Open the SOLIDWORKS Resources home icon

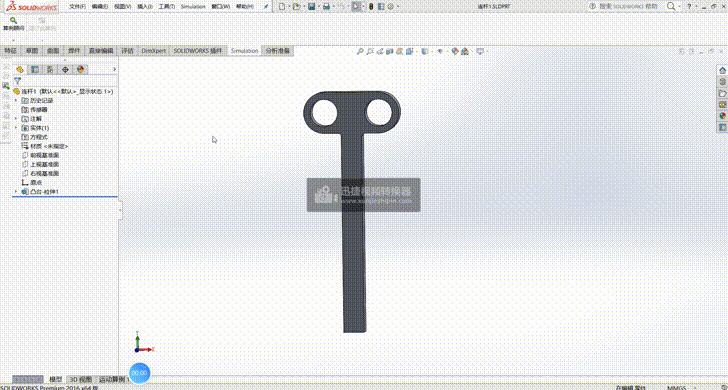click(x=722, y=70)
